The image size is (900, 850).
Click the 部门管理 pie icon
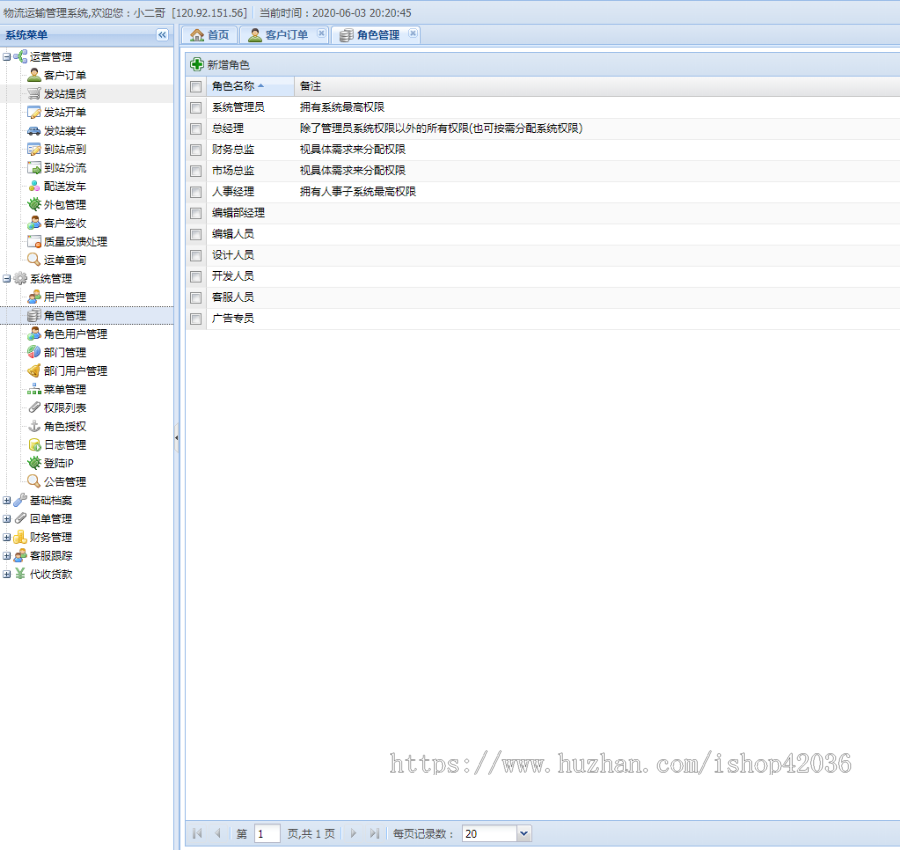pyautogui.click(x=34, y=352)
